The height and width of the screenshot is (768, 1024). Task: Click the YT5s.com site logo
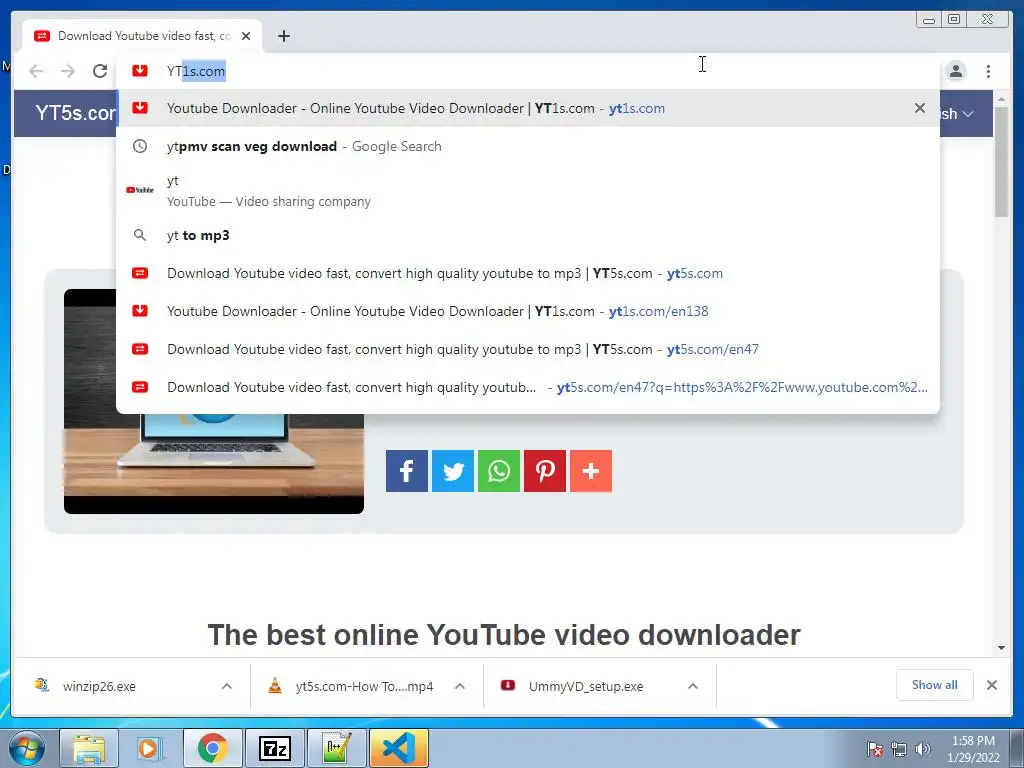75,112
